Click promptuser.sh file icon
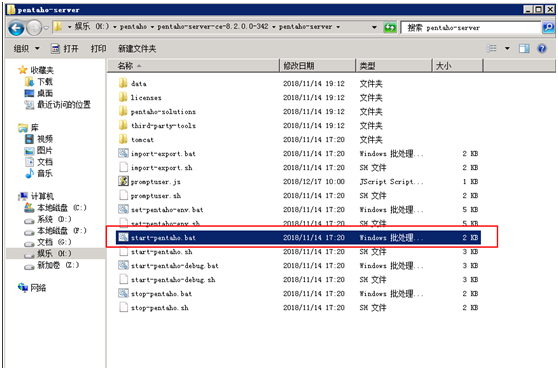The image size is (558, 370). (x=123, y=195)
